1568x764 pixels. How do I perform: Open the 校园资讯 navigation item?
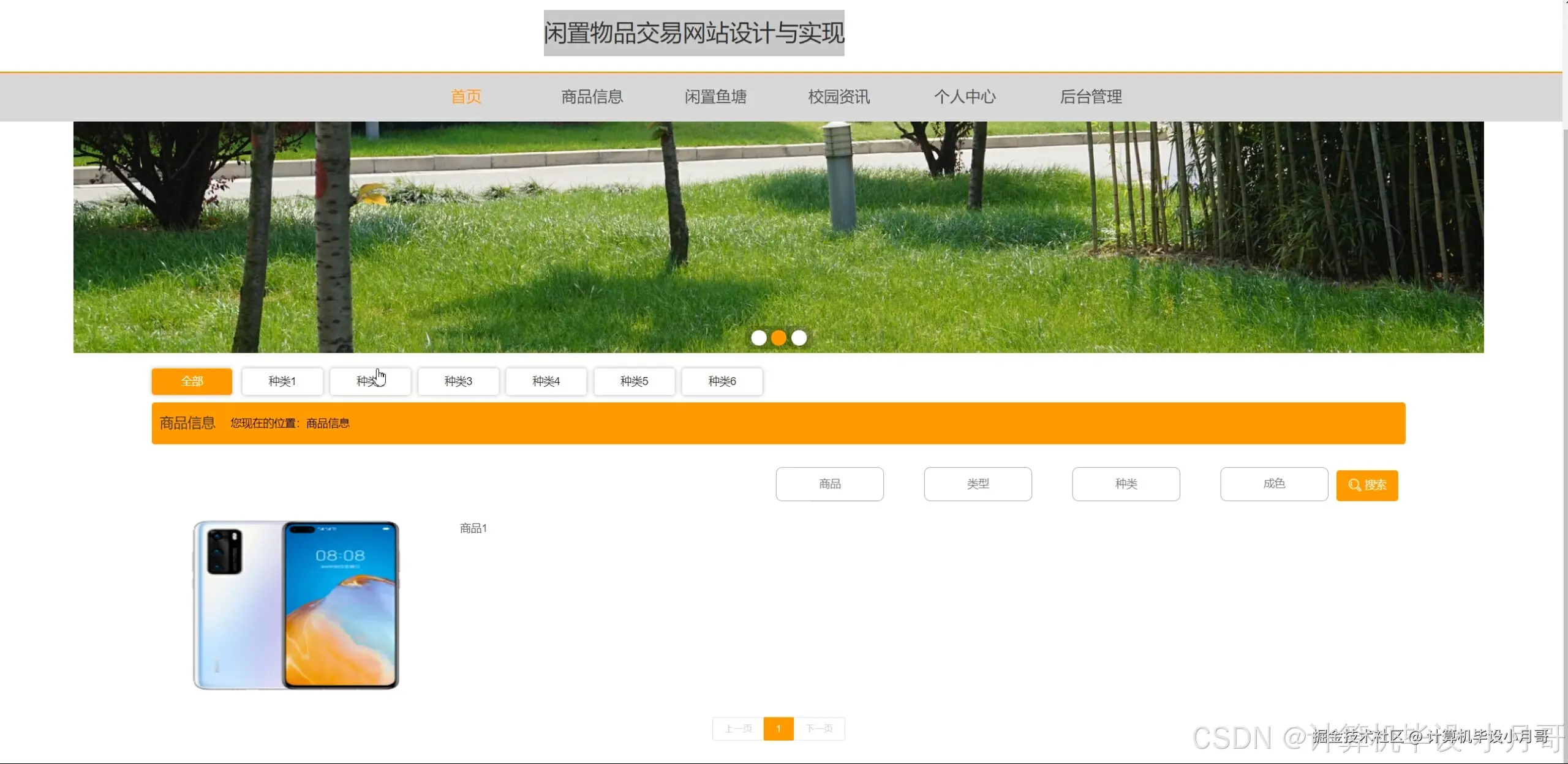(839, 97)
